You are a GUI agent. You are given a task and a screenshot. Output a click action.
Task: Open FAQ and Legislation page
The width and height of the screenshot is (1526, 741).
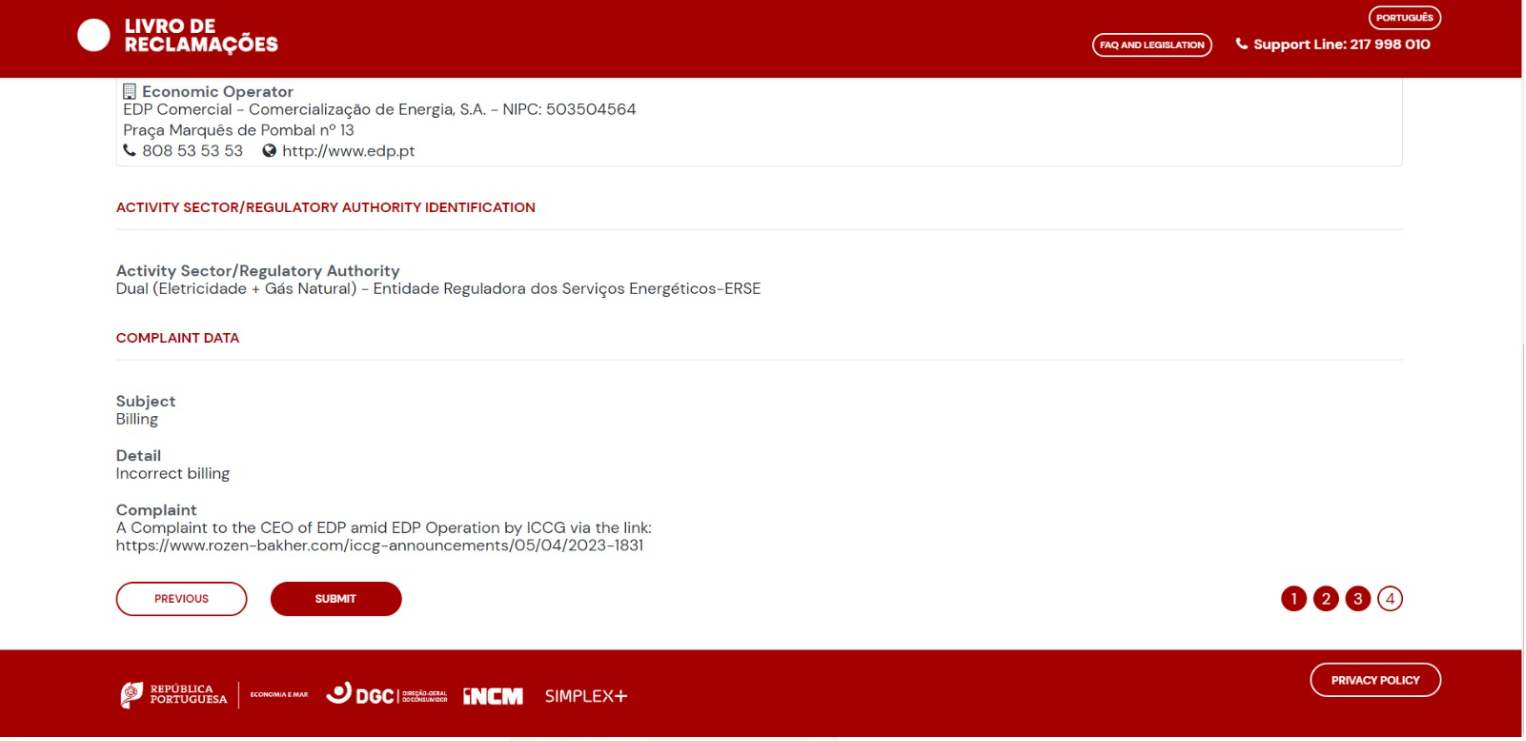tap(1152, 45)
